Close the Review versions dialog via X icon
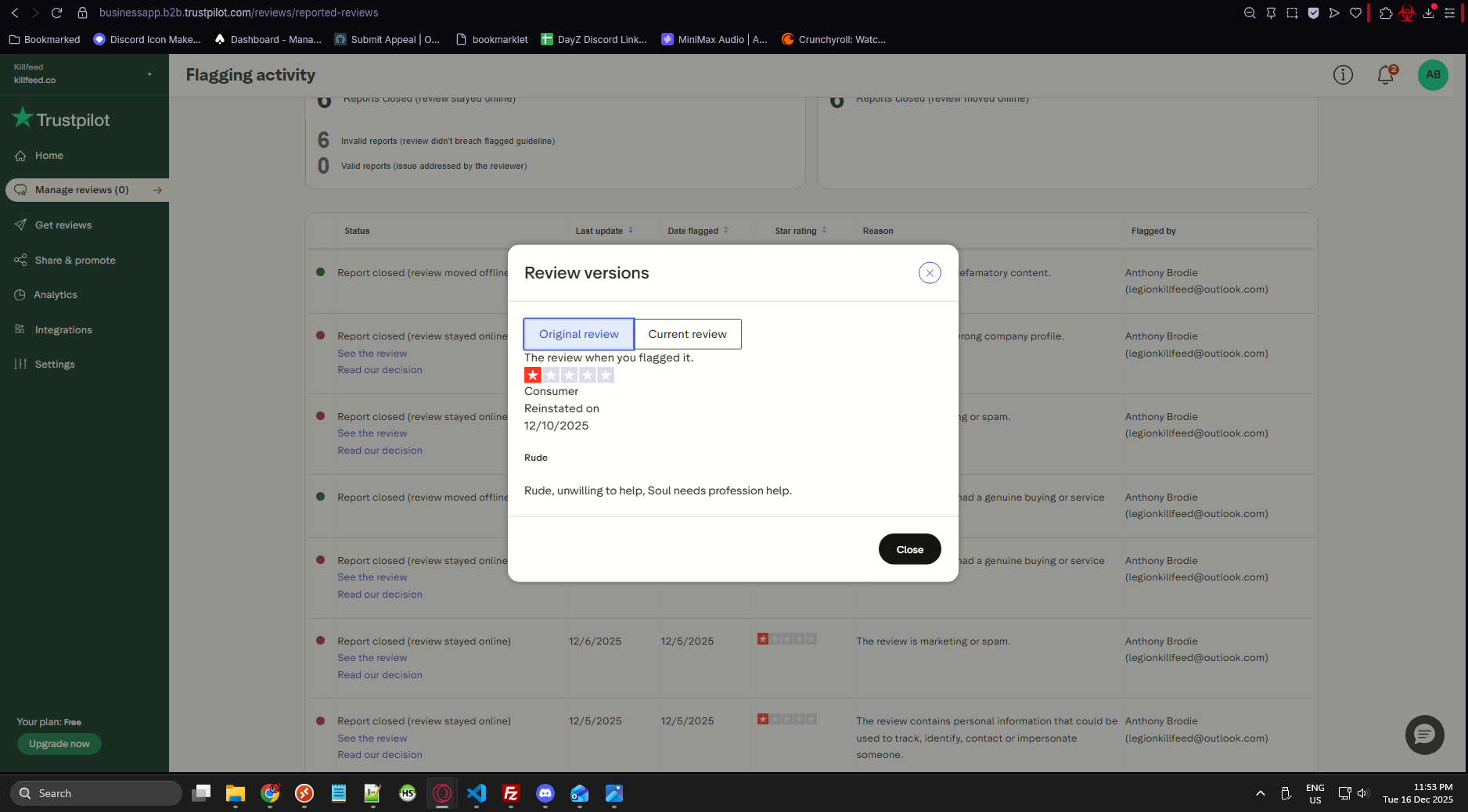The image size is (1468, 812). pyautogui.click(x=930, y=273)
